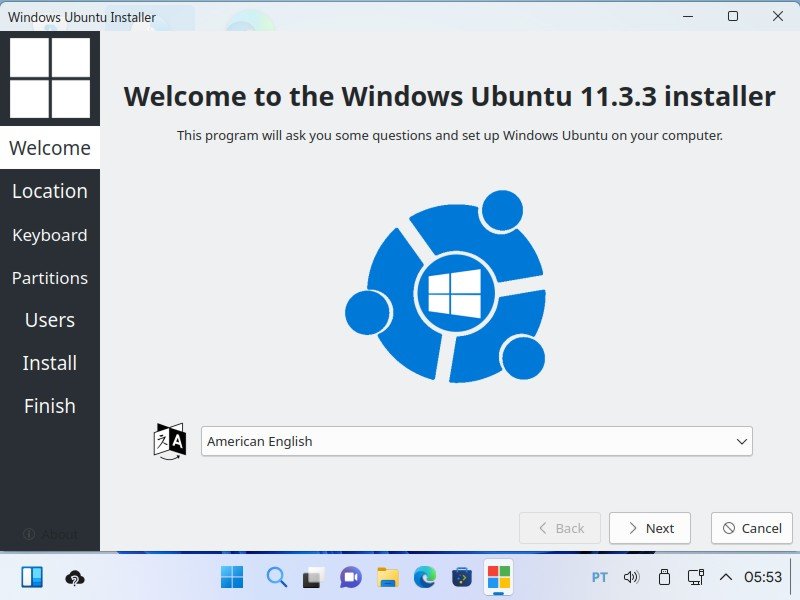Viewport: 800px width, 600px height.
Task: Click the translation icon beside the language selector
Action: click(x=170, y=440)
